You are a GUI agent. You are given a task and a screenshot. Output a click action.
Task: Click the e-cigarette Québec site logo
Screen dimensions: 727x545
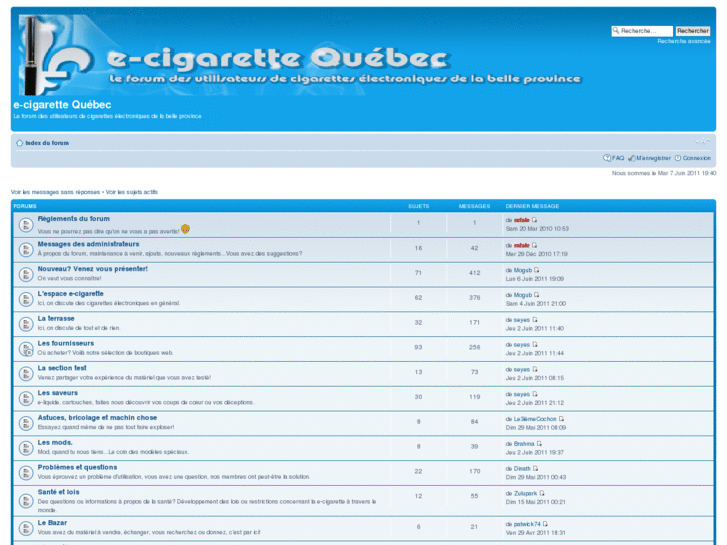(300, 55)
